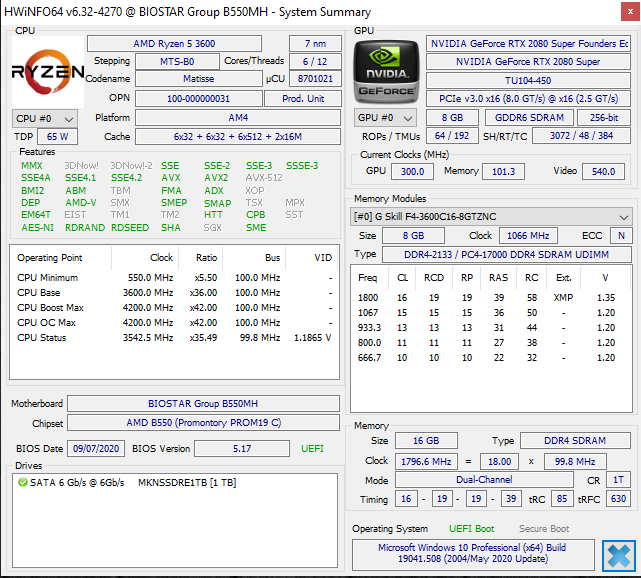Click the 256-bit bus width field

[x=604, y=118]
